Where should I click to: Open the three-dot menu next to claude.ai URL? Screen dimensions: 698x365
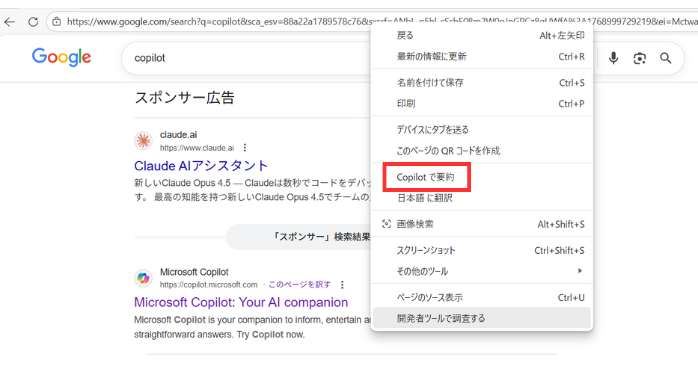(x=245, y=148)
